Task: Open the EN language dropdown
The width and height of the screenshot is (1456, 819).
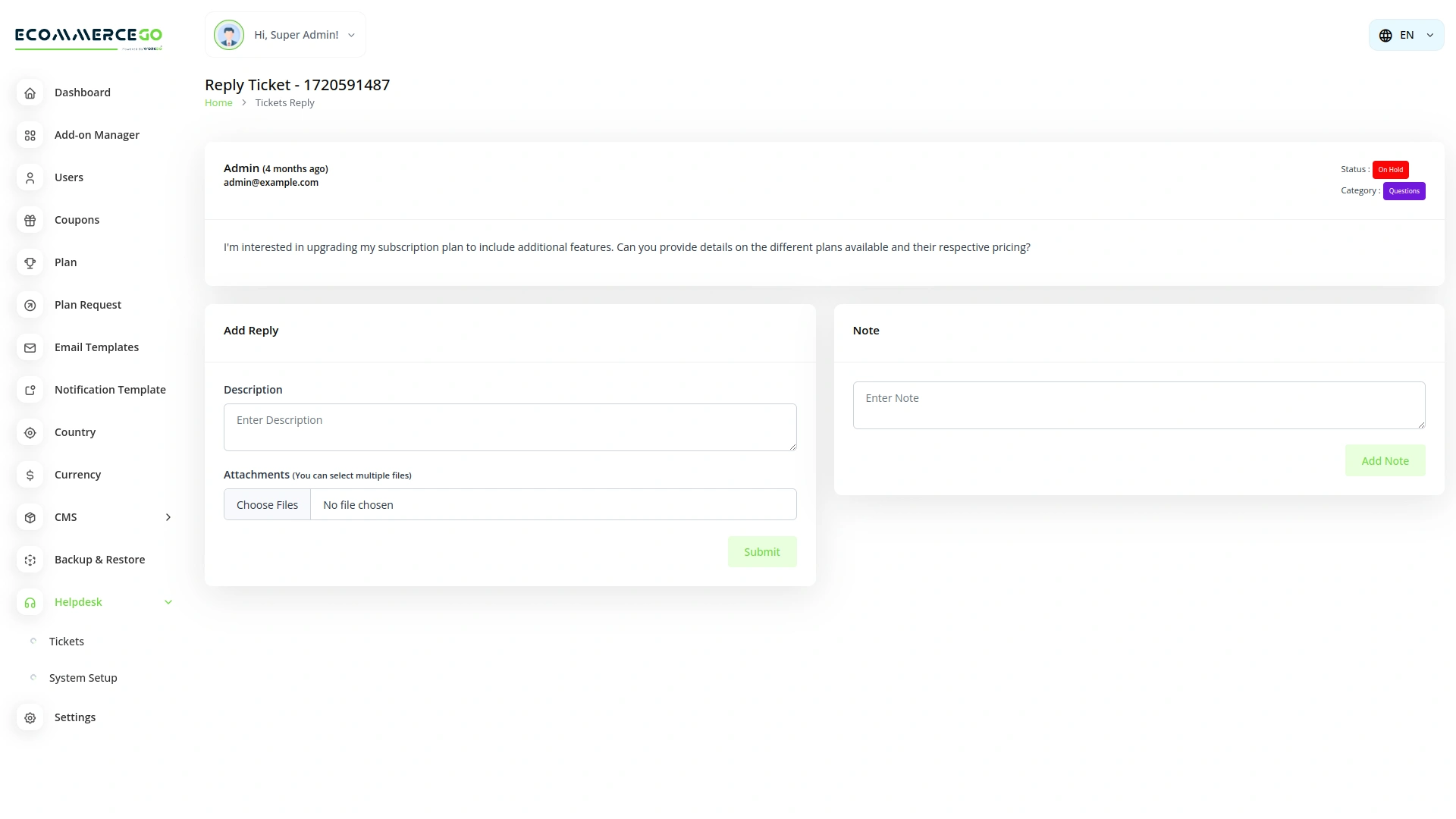Action: [1407, 34]
